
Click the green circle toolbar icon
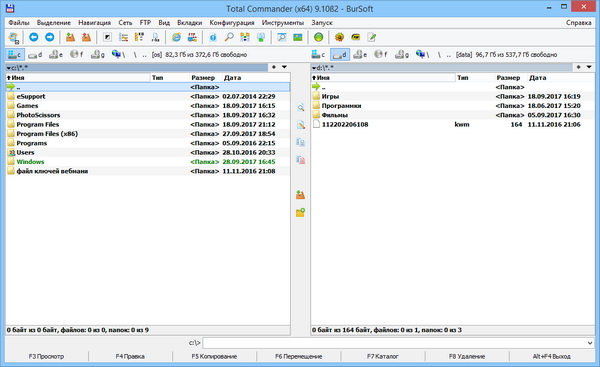pos(318,37)
